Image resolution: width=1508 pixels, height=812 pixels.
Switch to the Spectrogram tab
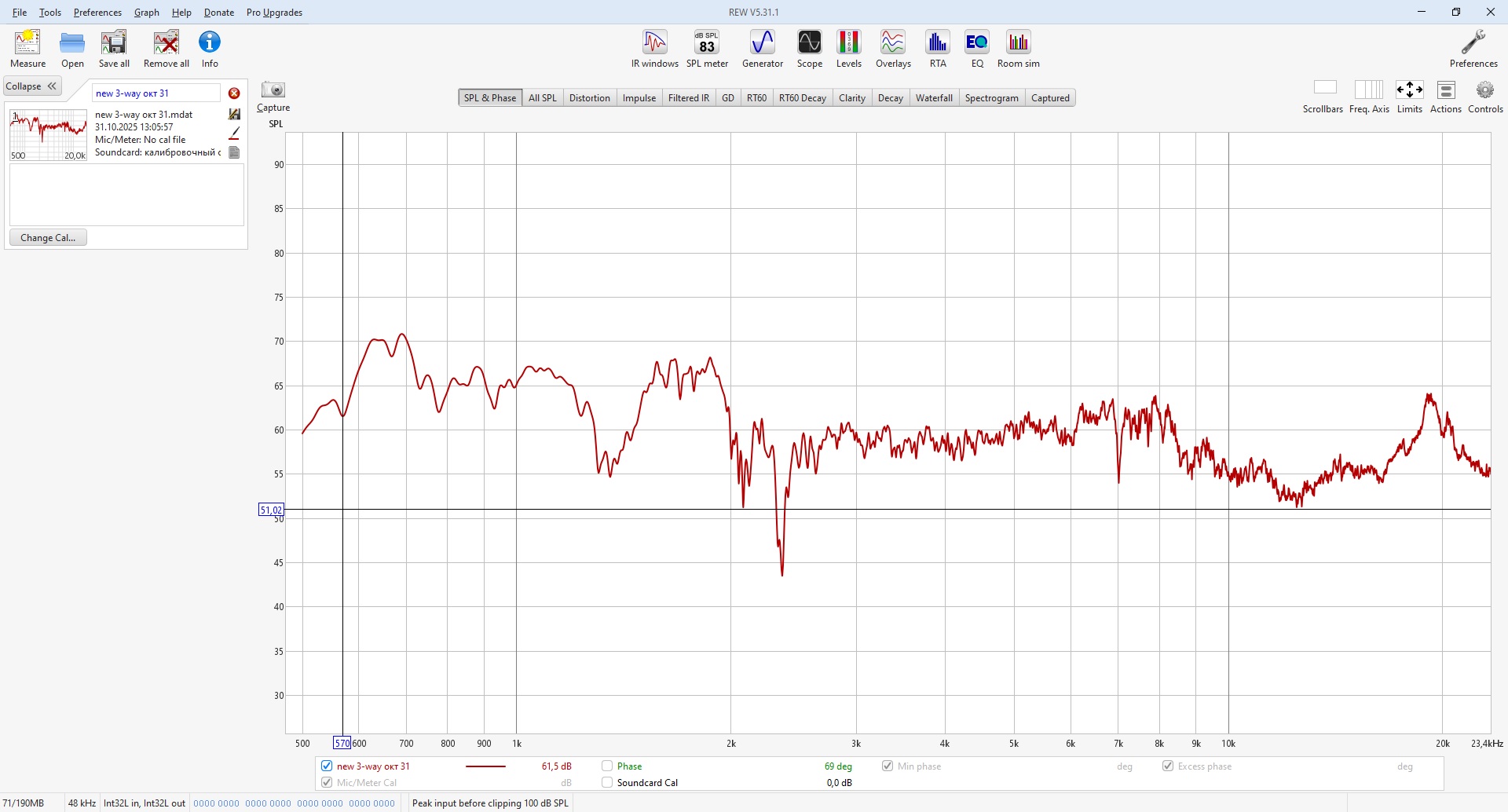pos(992,98)
